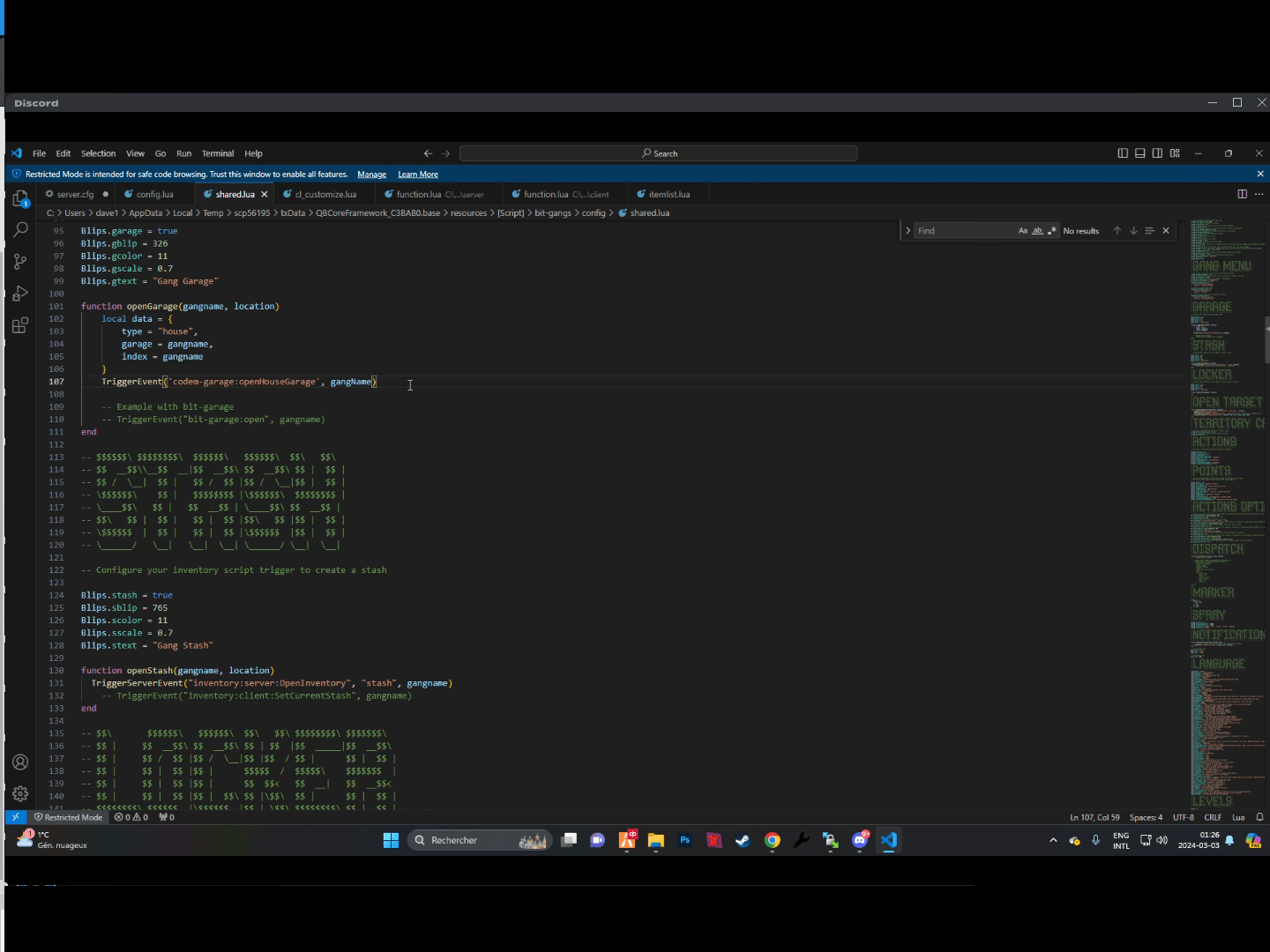Screen dimensions: 1270x952
Task: Toggle Secondary Side Bar layout icon
Action: (x=1157, y=153)
